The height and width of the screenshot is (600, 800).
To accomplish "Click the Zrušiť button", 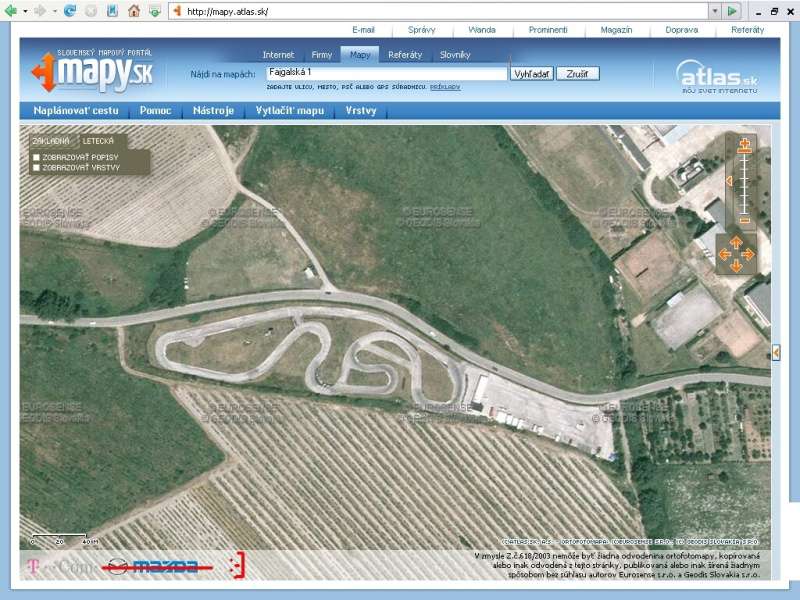I will point(577,73).
